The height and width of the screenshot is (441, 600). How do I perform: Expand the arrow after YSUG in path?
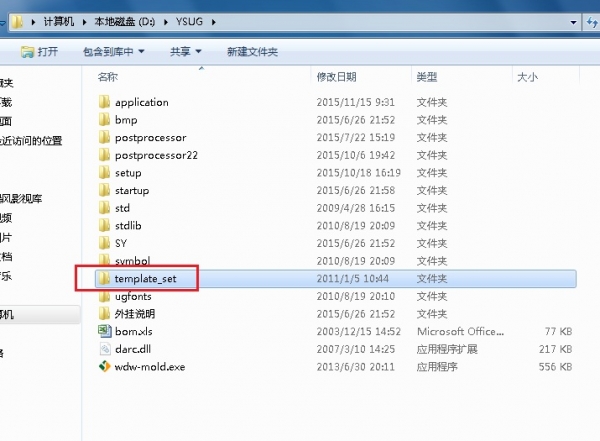coord(214,22)
